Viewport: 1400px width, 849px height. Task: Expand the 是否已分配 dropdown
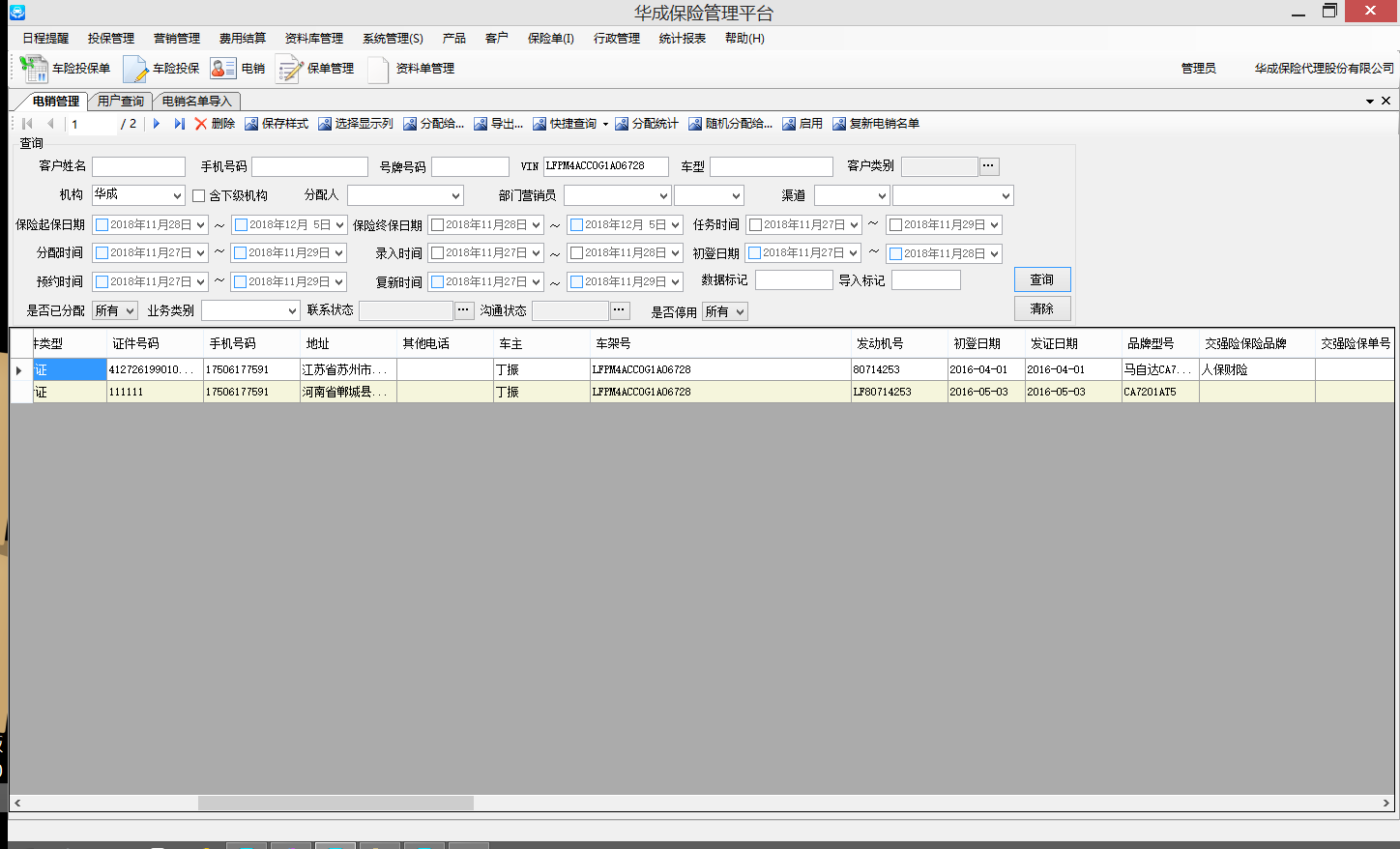pyautogui.click(x=131, y=311)
